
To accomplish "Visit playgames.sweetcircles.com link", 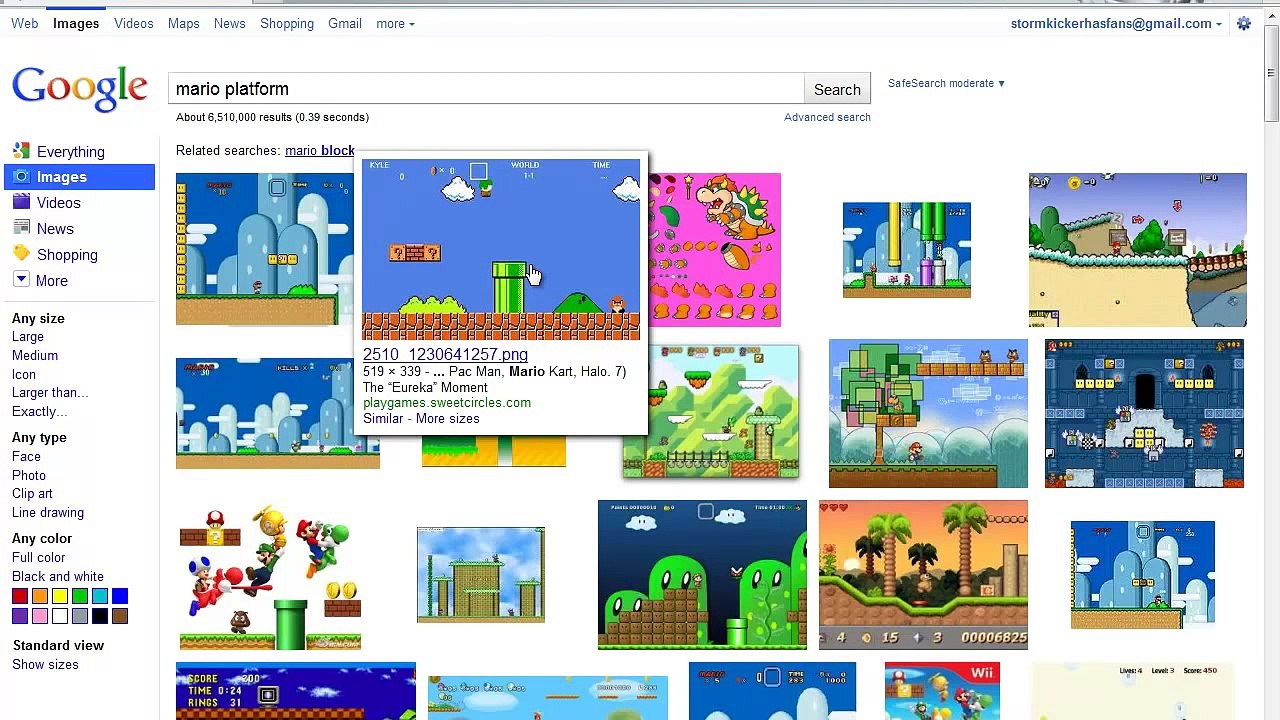I will coord(447,402).
